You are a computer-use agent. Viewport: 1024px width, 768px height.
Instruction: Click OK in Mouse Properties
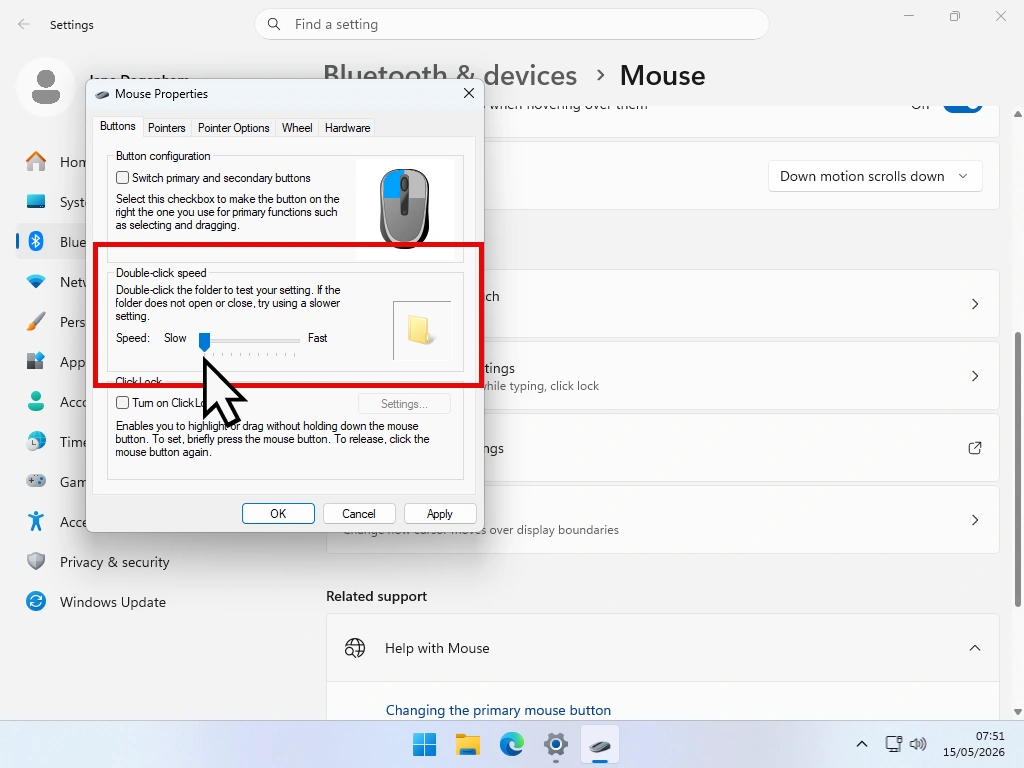pos(278,513)
